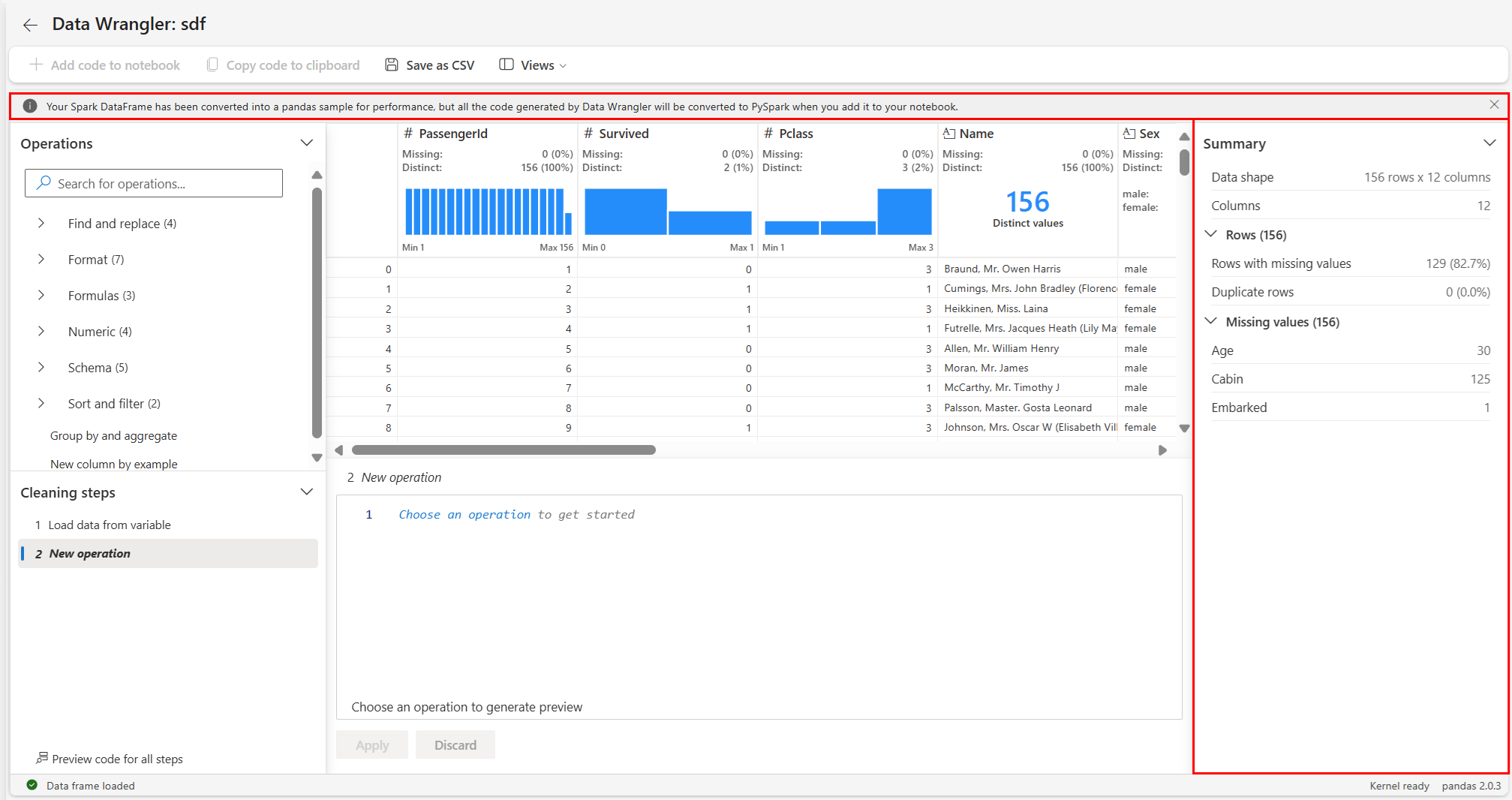Viewport: 1512px width, 800px height.
Task: Save data as CSV
Action: (x=430, y=65)
